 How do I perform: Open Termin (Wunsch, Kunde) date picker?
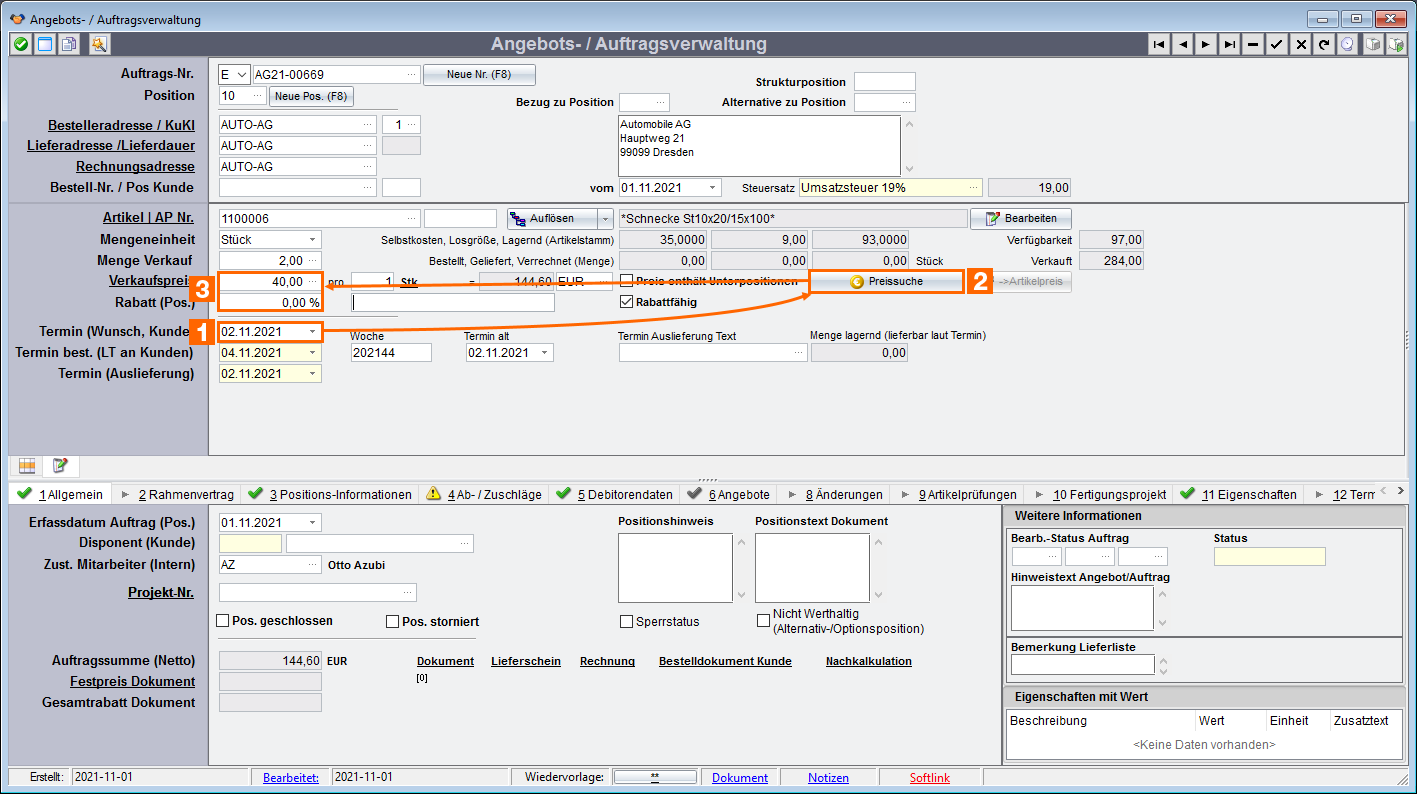313,331
